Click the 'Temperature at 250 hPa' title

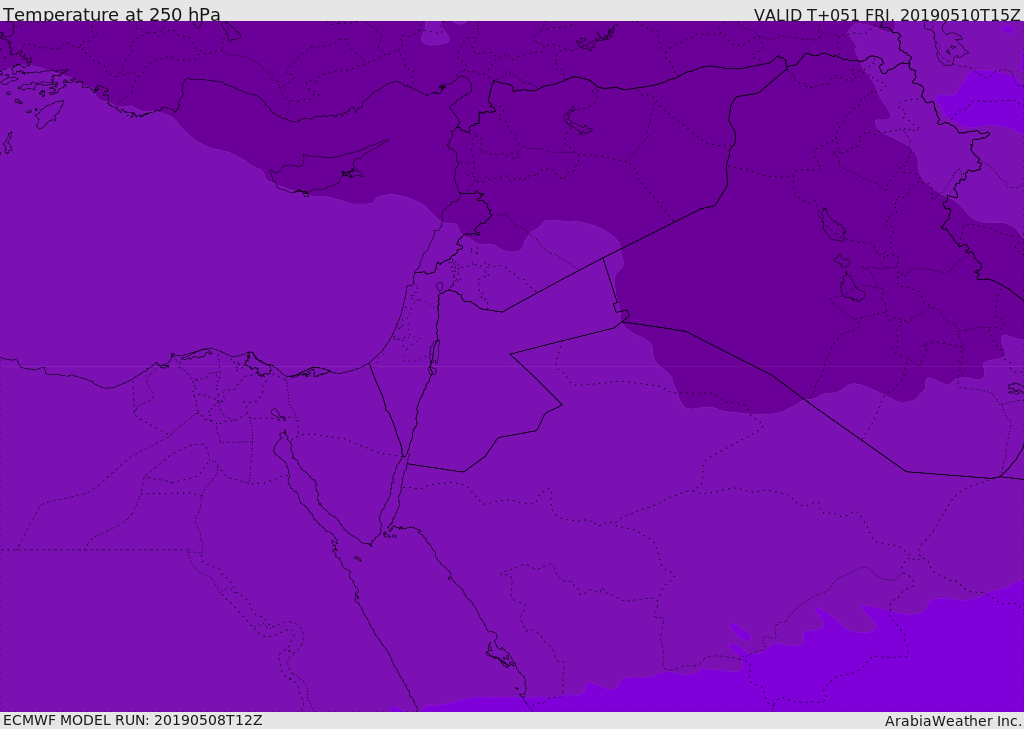pos(112,14)
